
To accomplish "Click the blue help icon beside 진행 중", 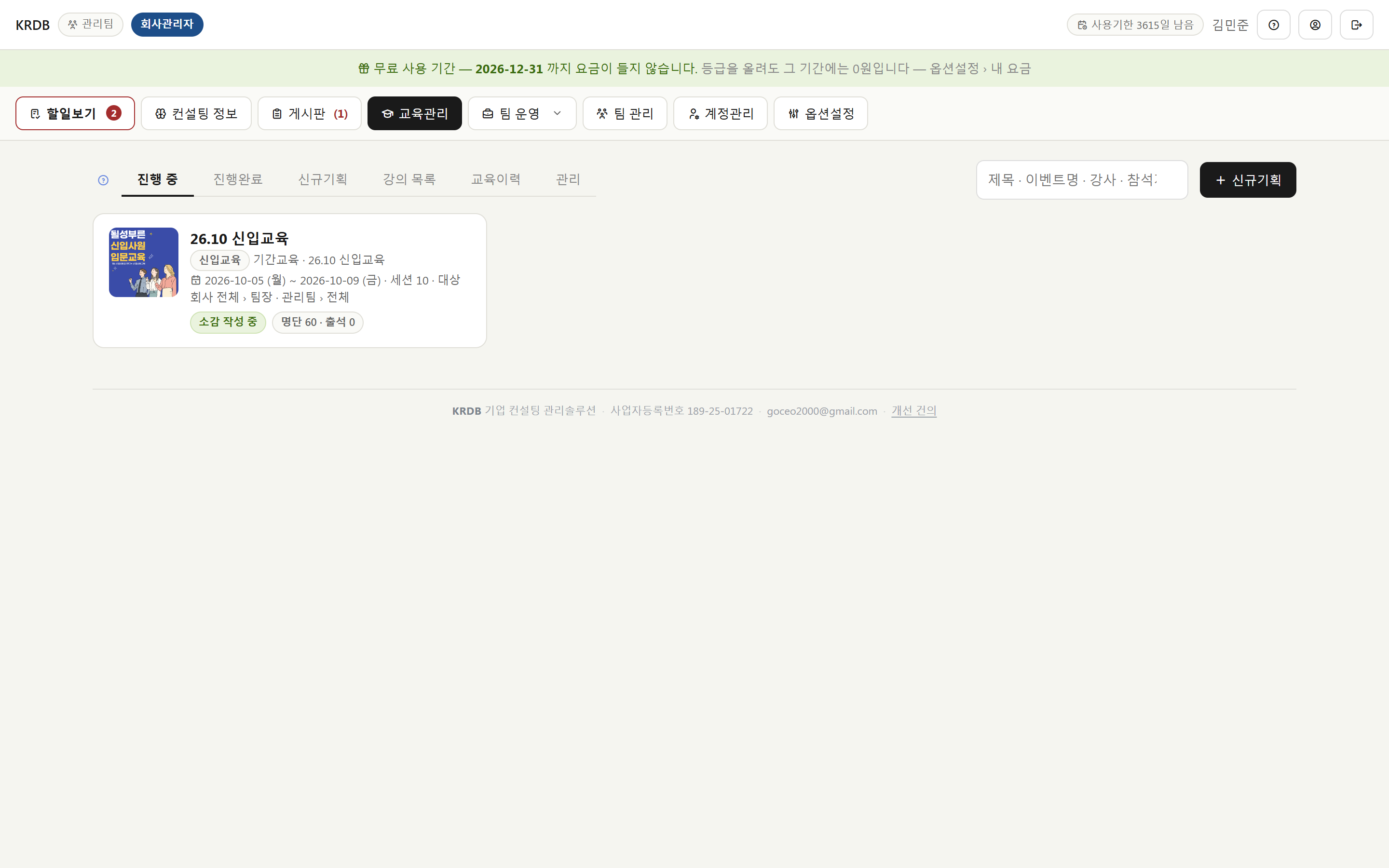I will 103,180.
